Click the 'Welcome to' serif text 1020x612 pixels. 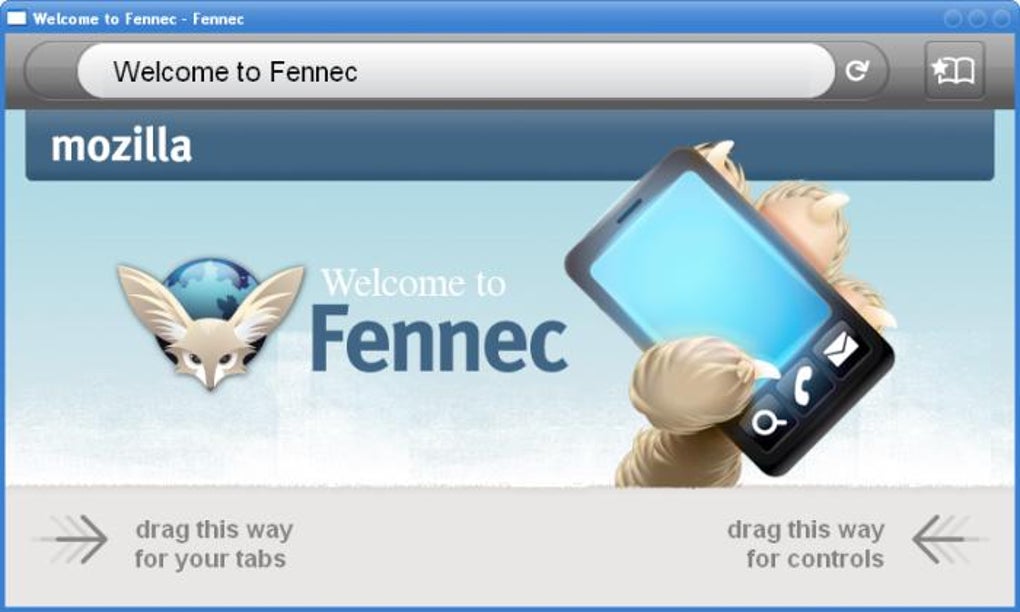[414, 284]
